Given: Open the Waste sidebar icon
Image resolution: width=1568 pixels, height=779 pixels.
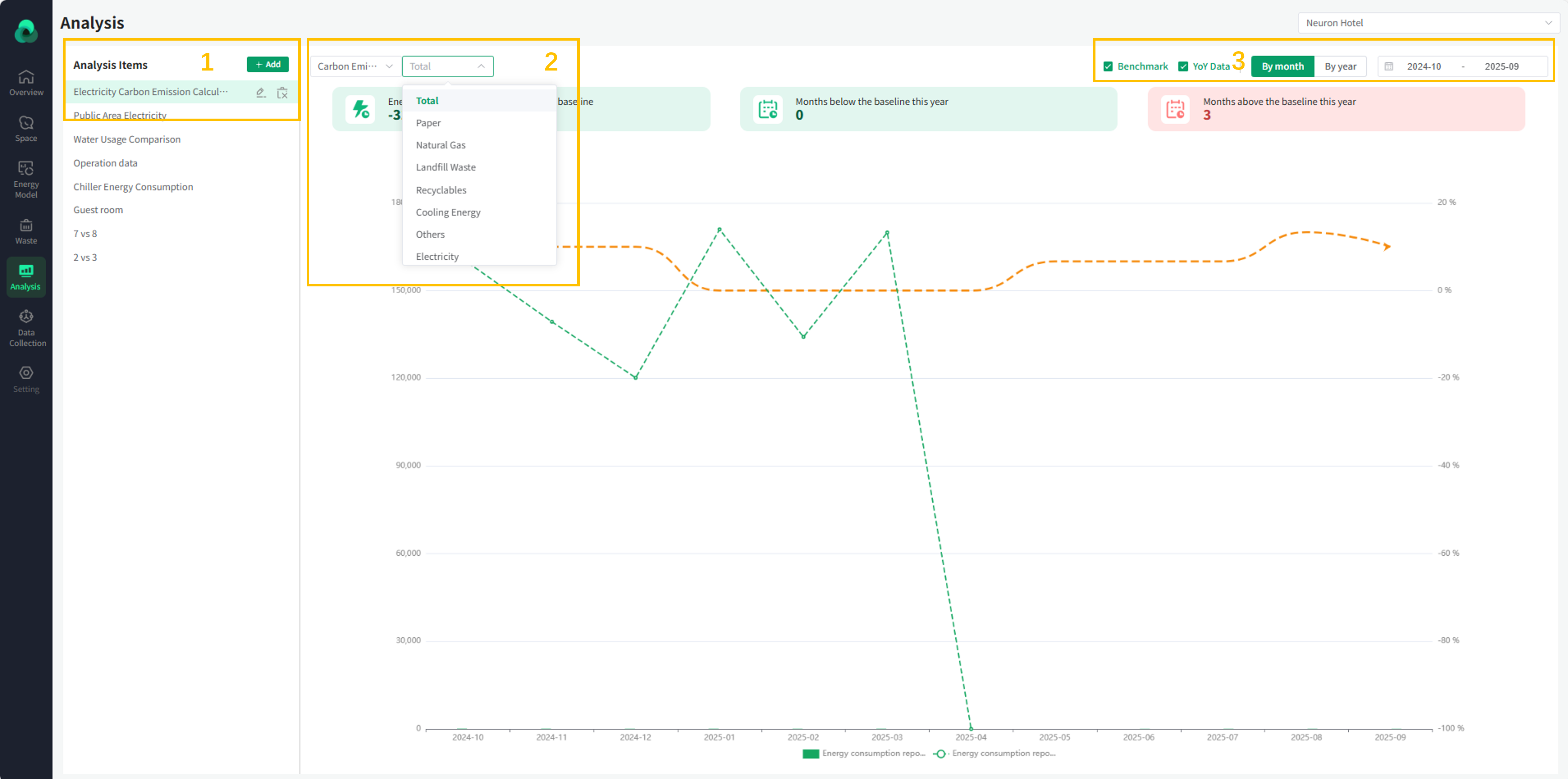Looking at the screenshot, I should [x=26, y=226].
